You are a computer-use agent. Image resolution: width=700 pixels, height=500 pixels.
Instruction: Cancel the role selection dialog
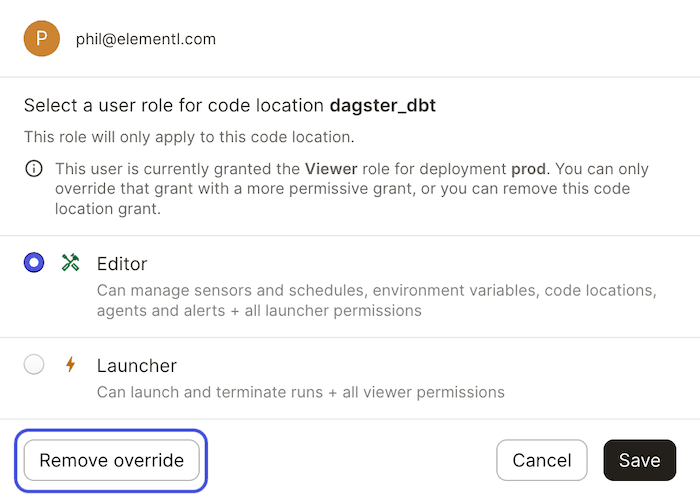click(542, 460)
